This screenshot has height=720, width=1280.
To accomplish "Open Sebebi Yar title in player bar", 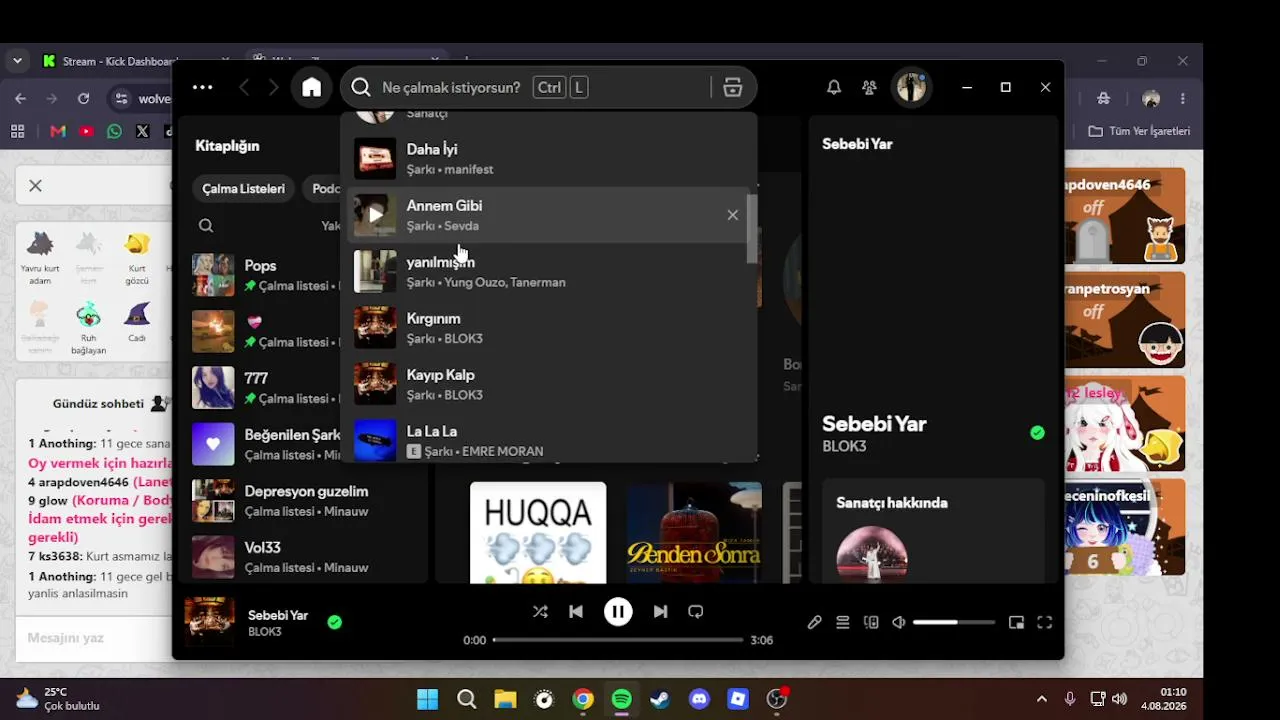I will coord(278,615).
